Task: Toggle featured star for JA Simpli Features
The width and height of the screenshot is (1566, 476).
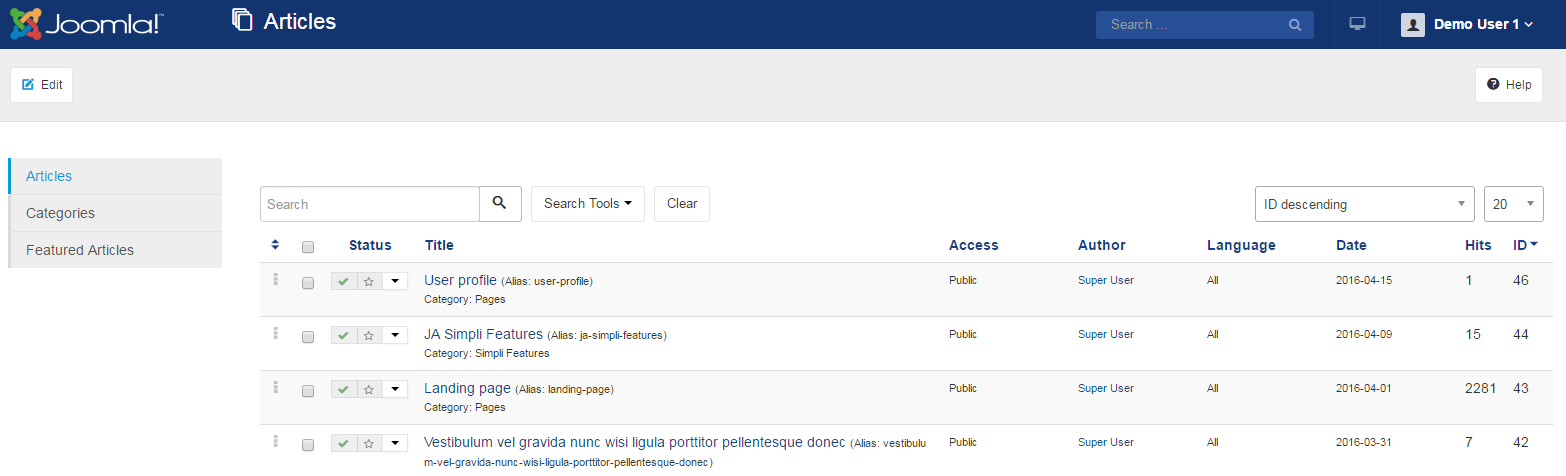Action: pyautogui.click(x=369, y=335)
